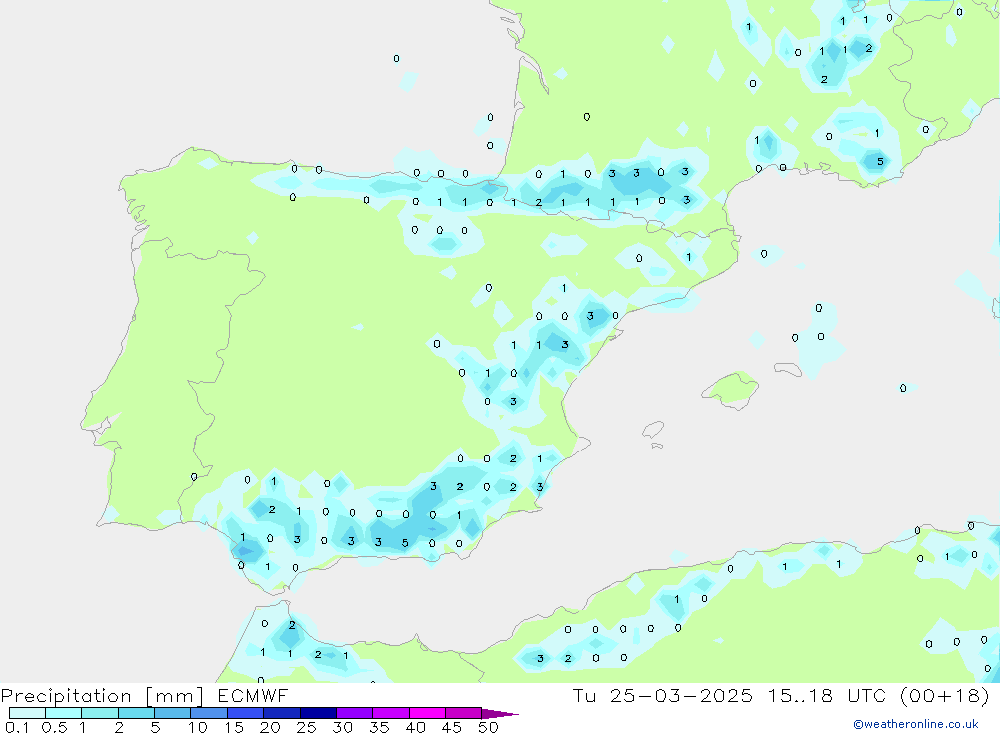The height and width of the screenshot is (733, 1000).
Task: Click the '10' legend scale label
Action: tap(198, 727)
